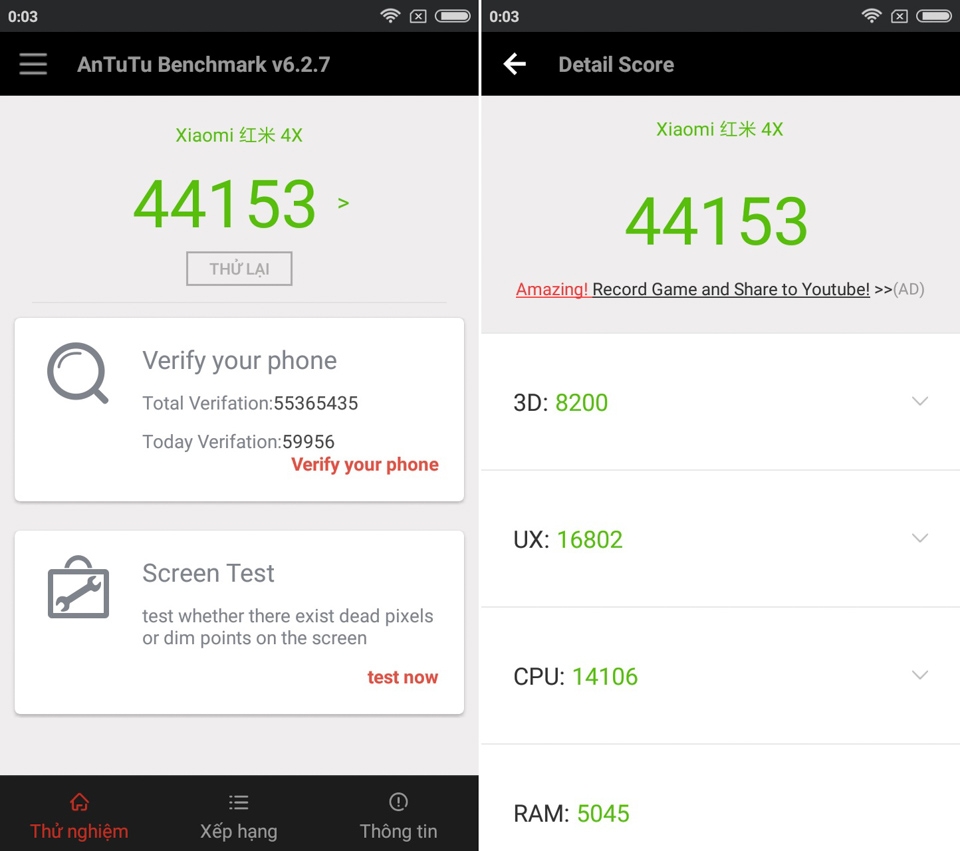Click the Wi-Fi icon in left status bar
Screen dimensions: 960x851
click(x=390, y=16)
